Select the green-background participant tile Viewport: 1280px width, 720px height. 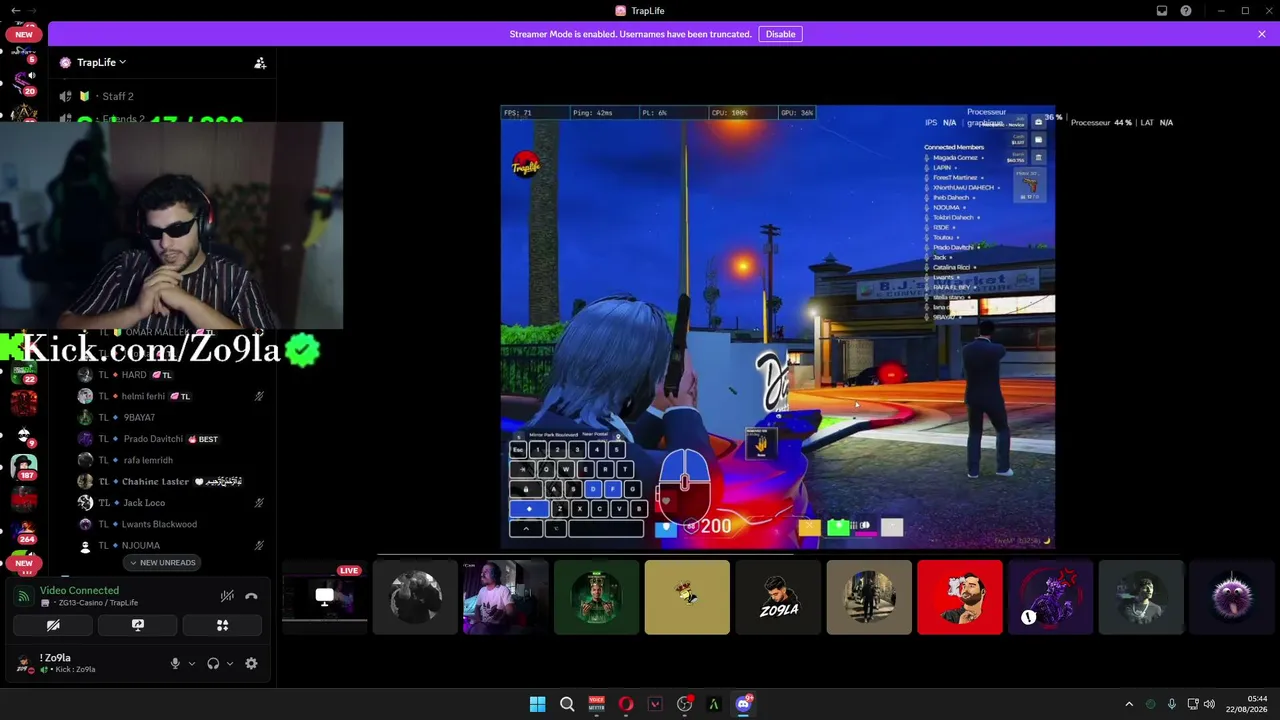(596, 598)
